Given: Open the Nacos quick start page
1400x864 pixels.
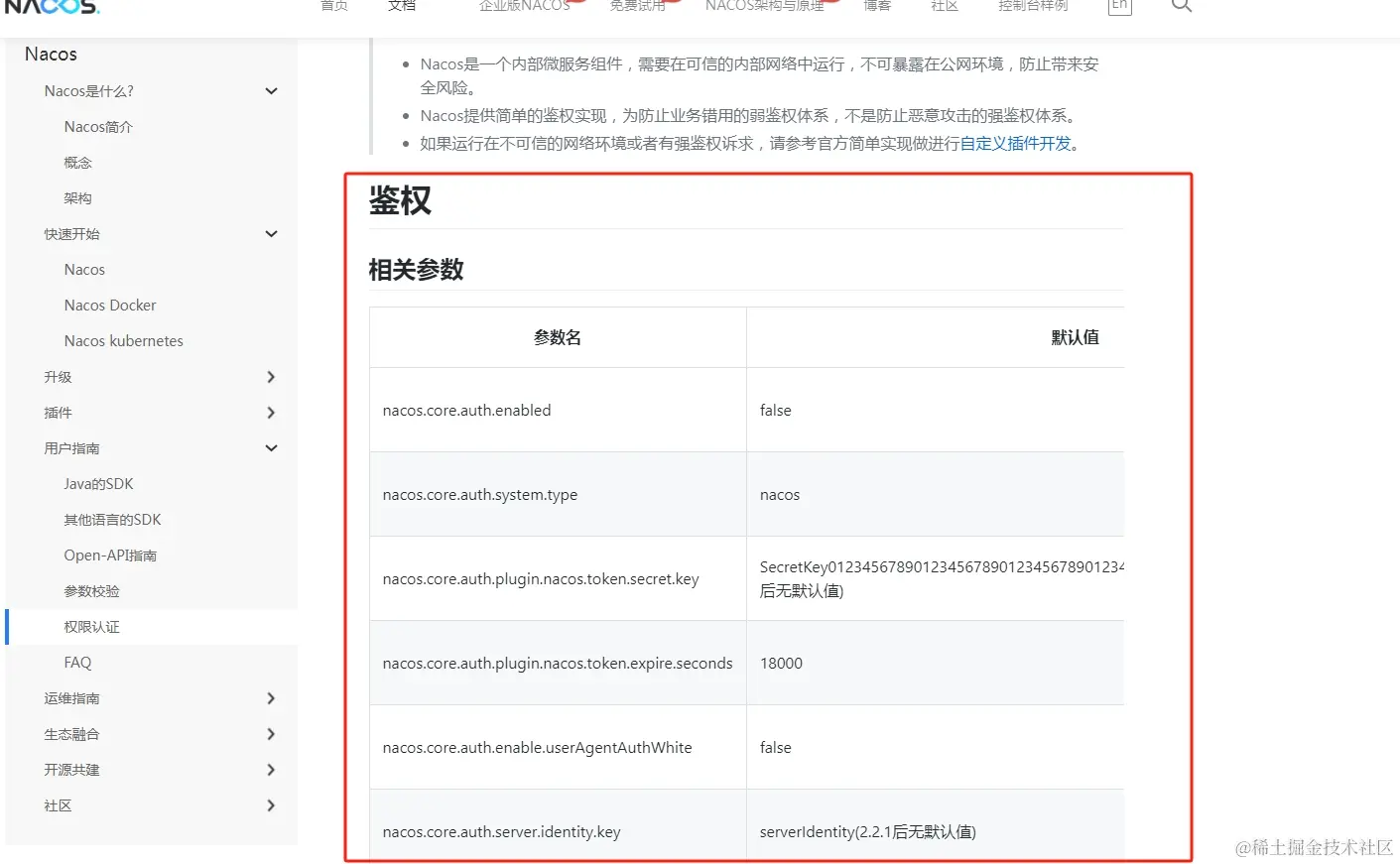Looking at the screenshot, I should (84, 270).
